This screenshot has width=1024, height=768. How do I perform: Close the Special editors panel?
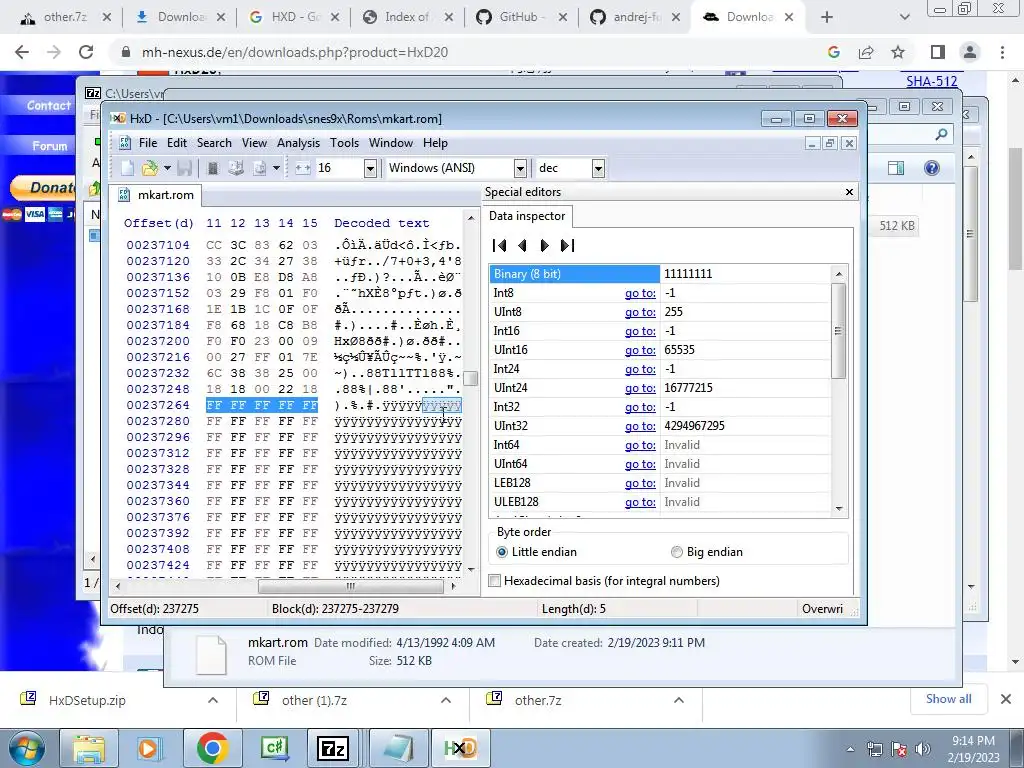pyautogui.click(x=849, y=192)
